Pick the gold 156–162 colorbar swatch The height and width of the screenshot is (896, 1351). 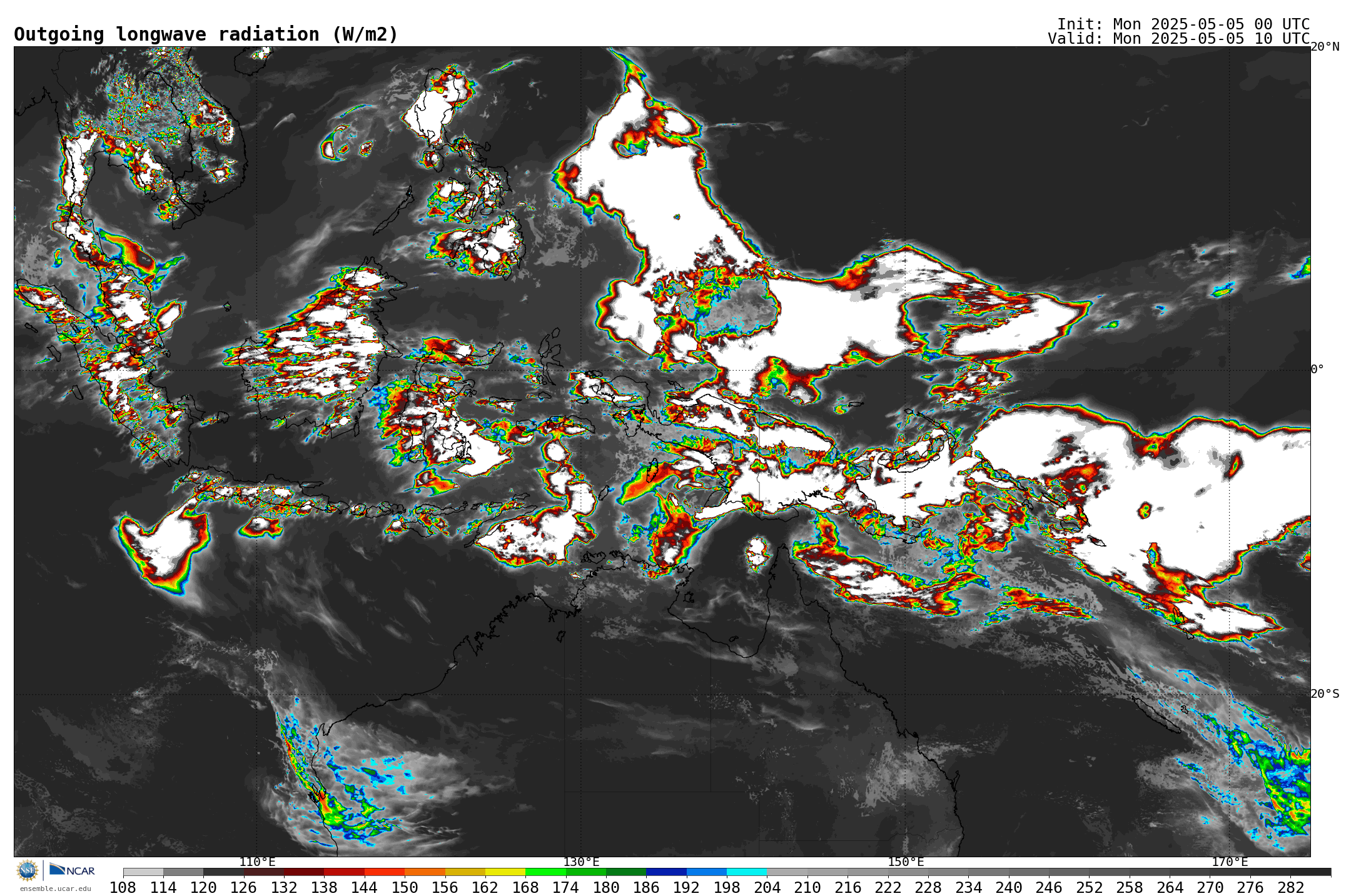coord(465,872)
